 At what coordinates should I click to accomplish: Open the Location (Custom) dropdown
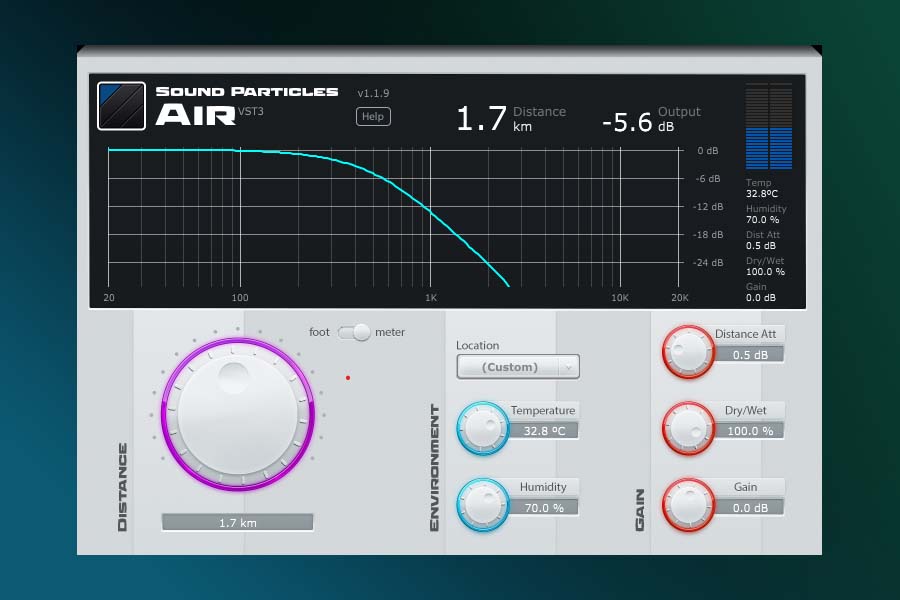click(518, 367)
